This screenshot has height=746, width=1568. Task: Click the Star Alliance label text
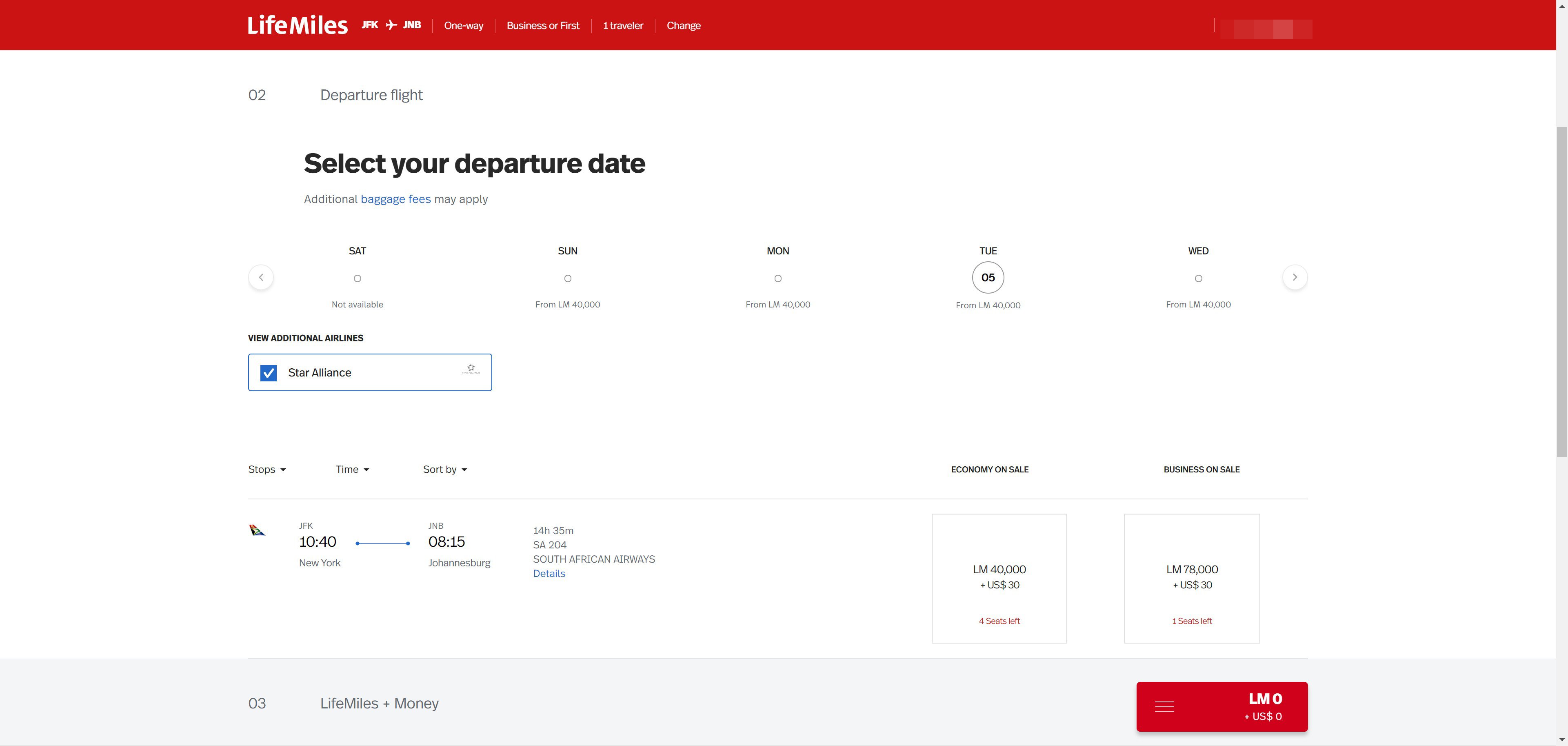[320, 373]
